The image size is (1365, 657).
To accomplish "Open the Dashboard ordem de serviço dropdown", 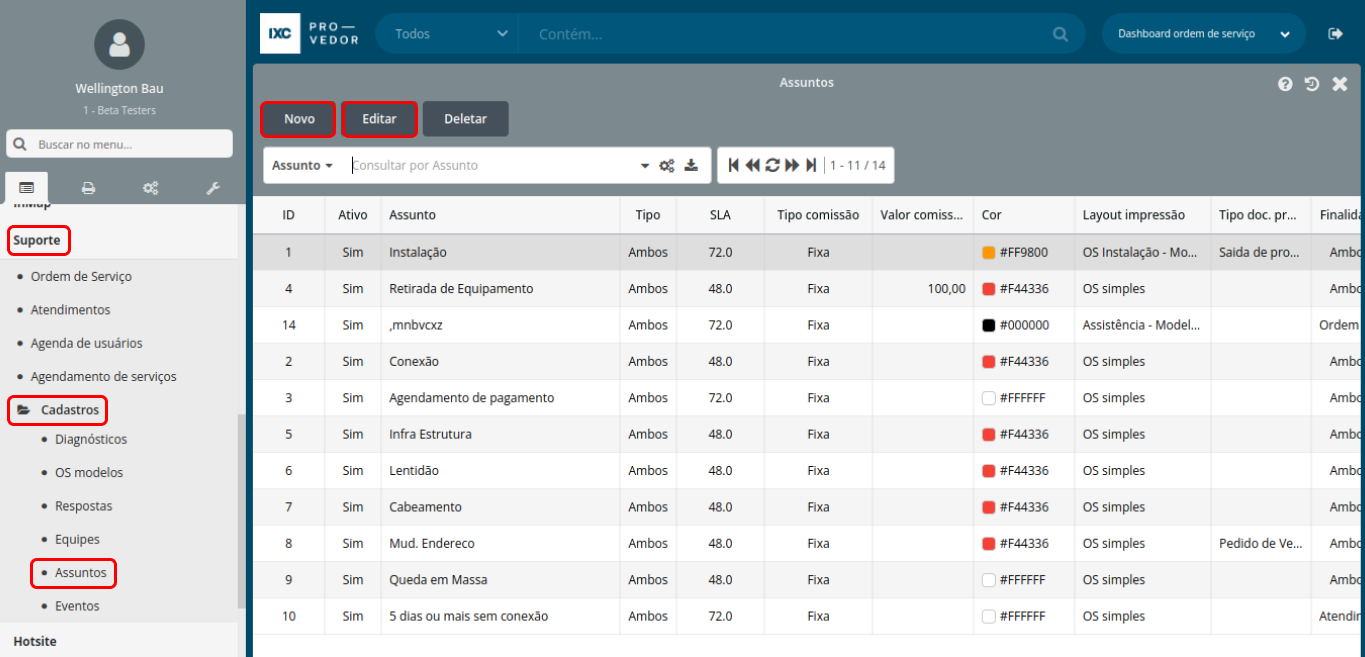I will tap(1204, 34).
